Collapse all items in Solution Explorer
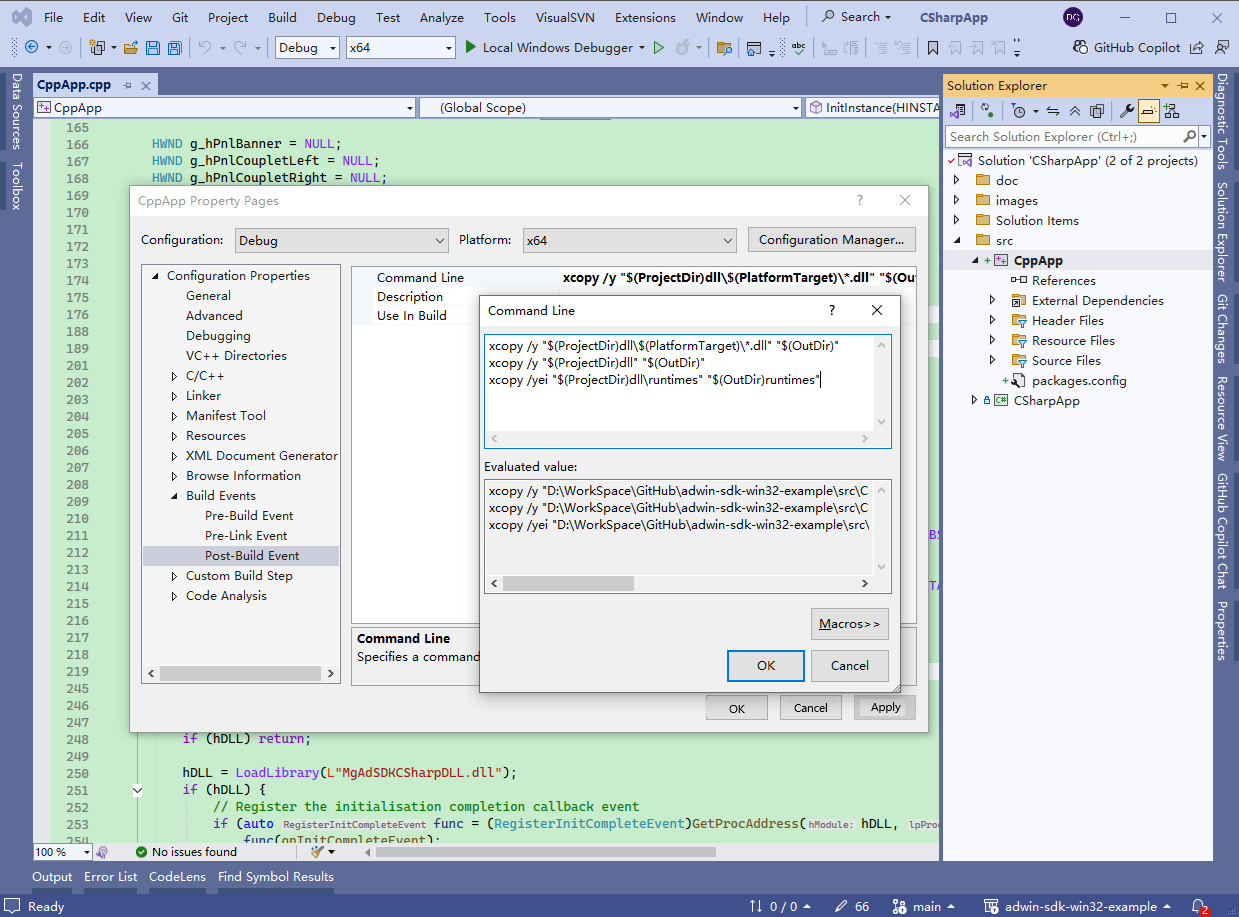Image resolution: width=1239 pixels, height=917 pixels. click(x=1074, y=111)
